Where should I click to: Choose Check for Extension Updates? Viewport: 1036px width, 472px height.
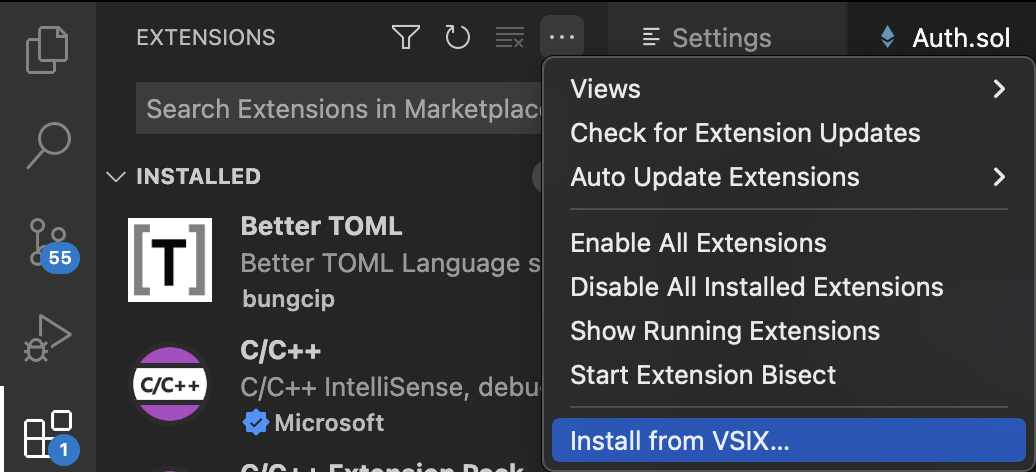[x=789, y=133]
